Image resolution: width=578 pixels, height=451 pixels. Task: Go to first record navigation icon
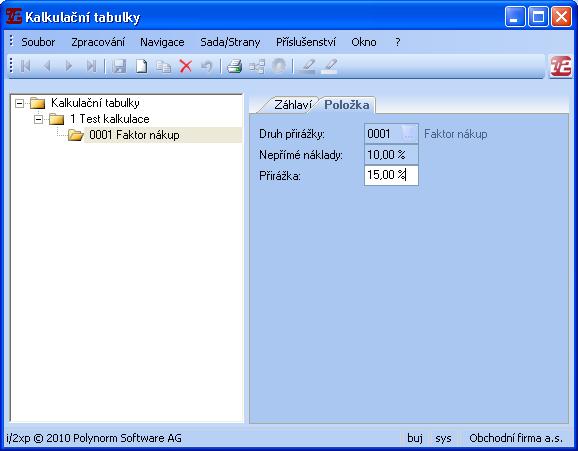pyautogui.click(x=25, y=66)
